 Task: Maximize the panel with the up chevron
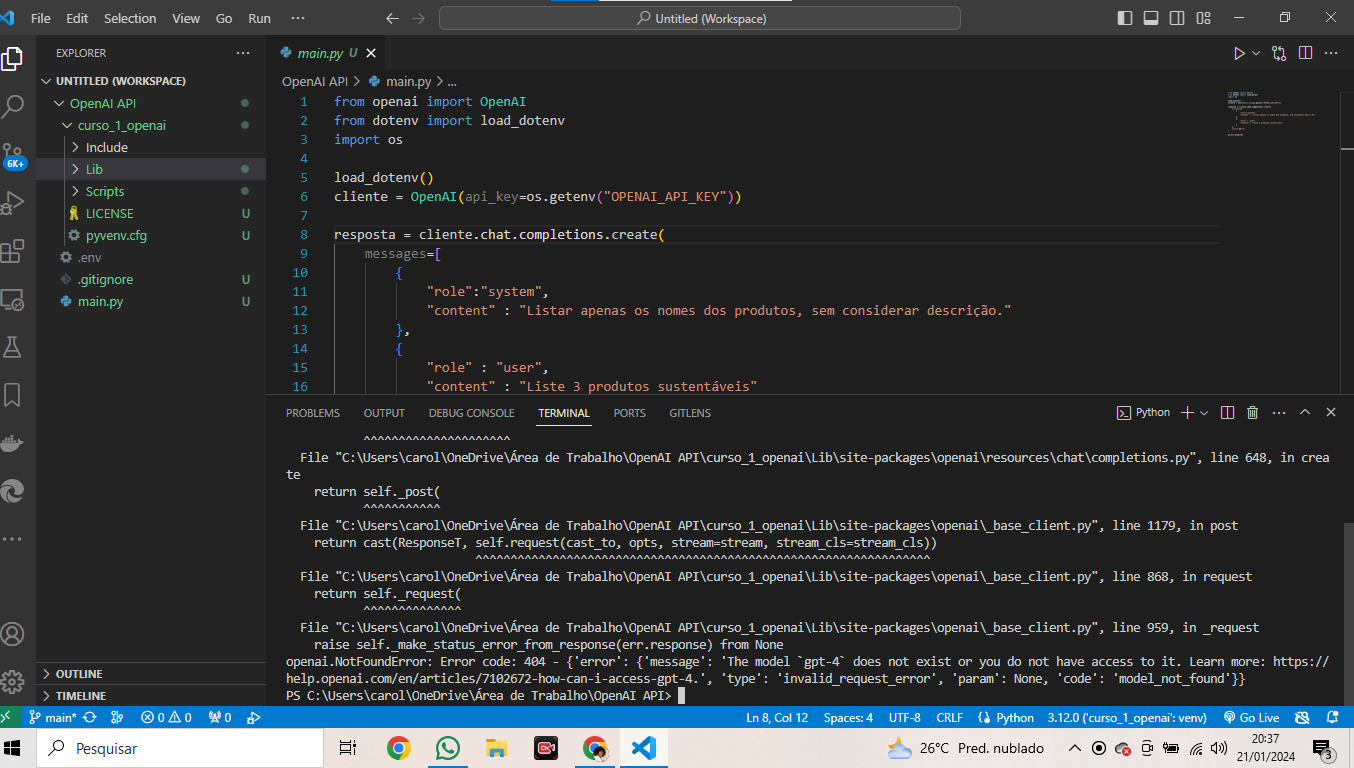click(1305, 412)
